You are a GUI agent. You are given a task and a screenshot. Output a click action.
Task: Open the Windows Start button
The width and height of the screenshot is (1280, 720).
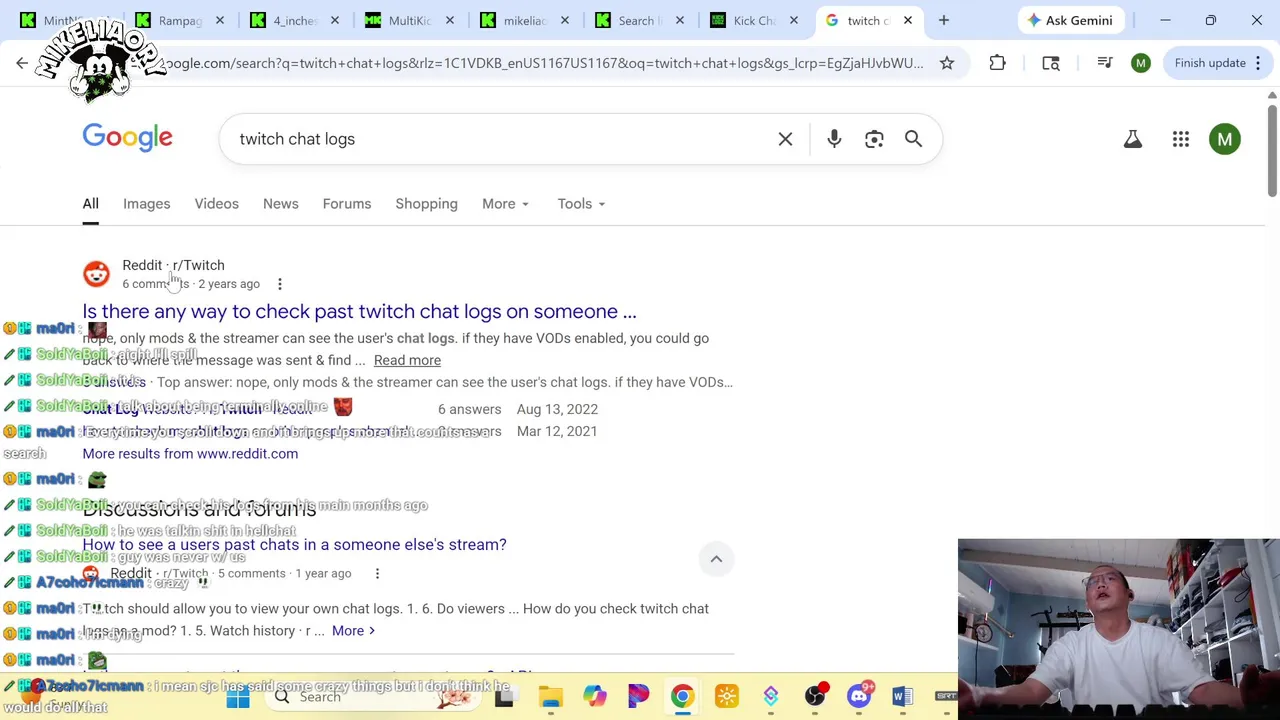pyautogui.click(x=238, y=697)
